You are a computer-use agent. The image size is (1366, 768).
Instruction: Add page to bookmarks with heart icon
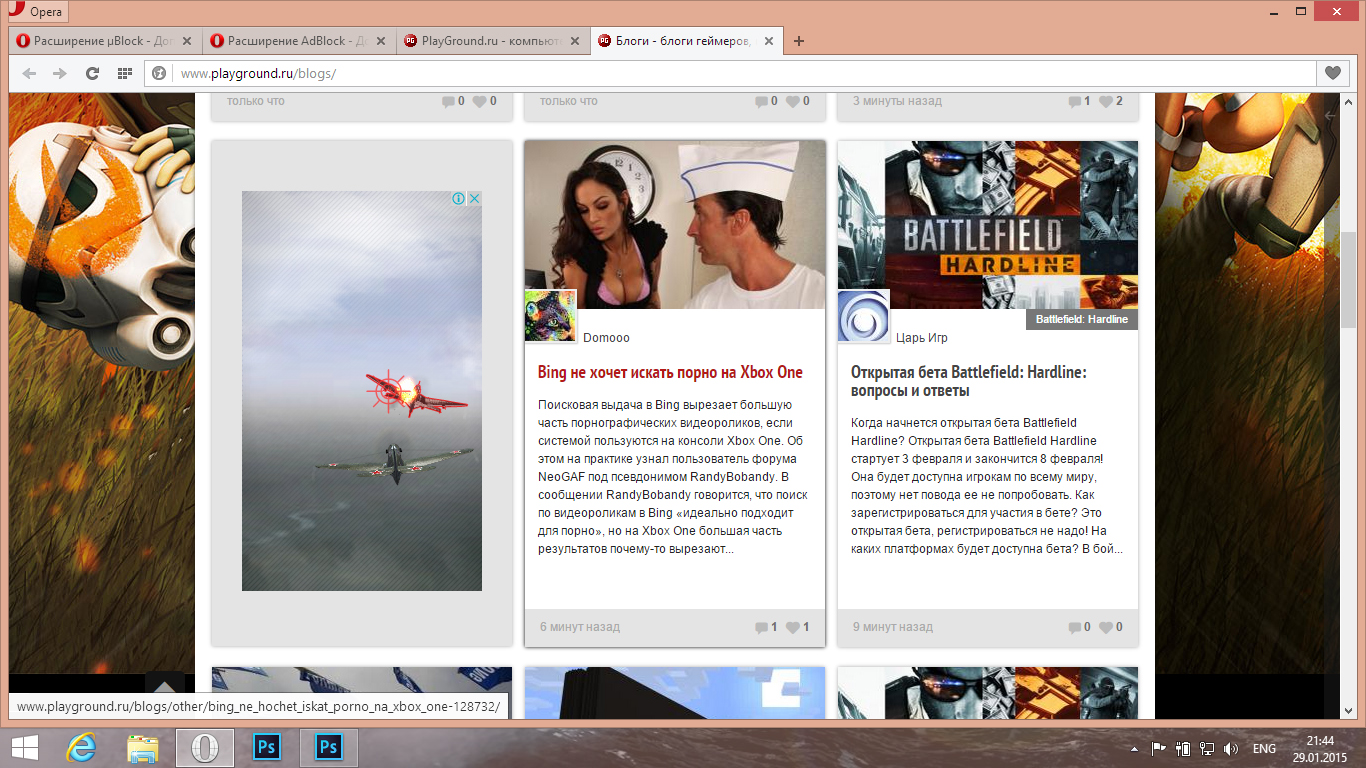[x=1332, y=73]
